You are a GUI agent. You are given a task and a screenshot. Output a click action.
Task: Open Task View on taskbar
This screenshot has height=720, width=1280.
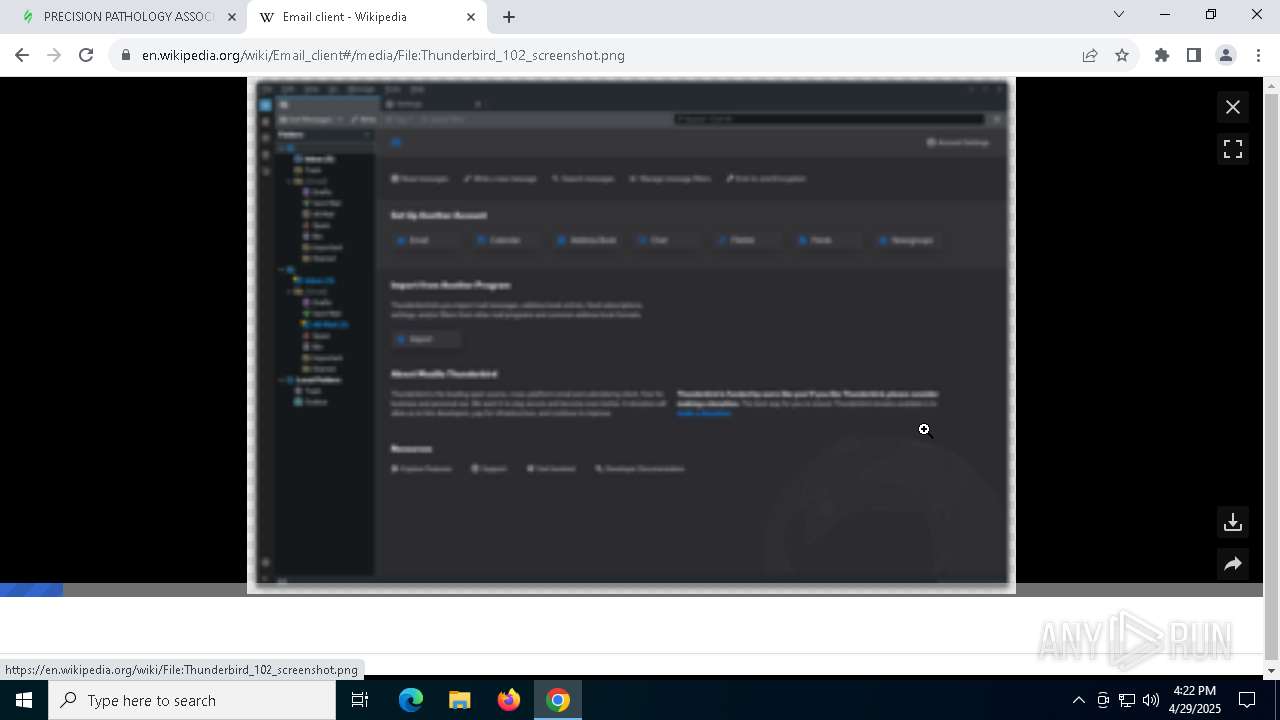pos(360,700)
